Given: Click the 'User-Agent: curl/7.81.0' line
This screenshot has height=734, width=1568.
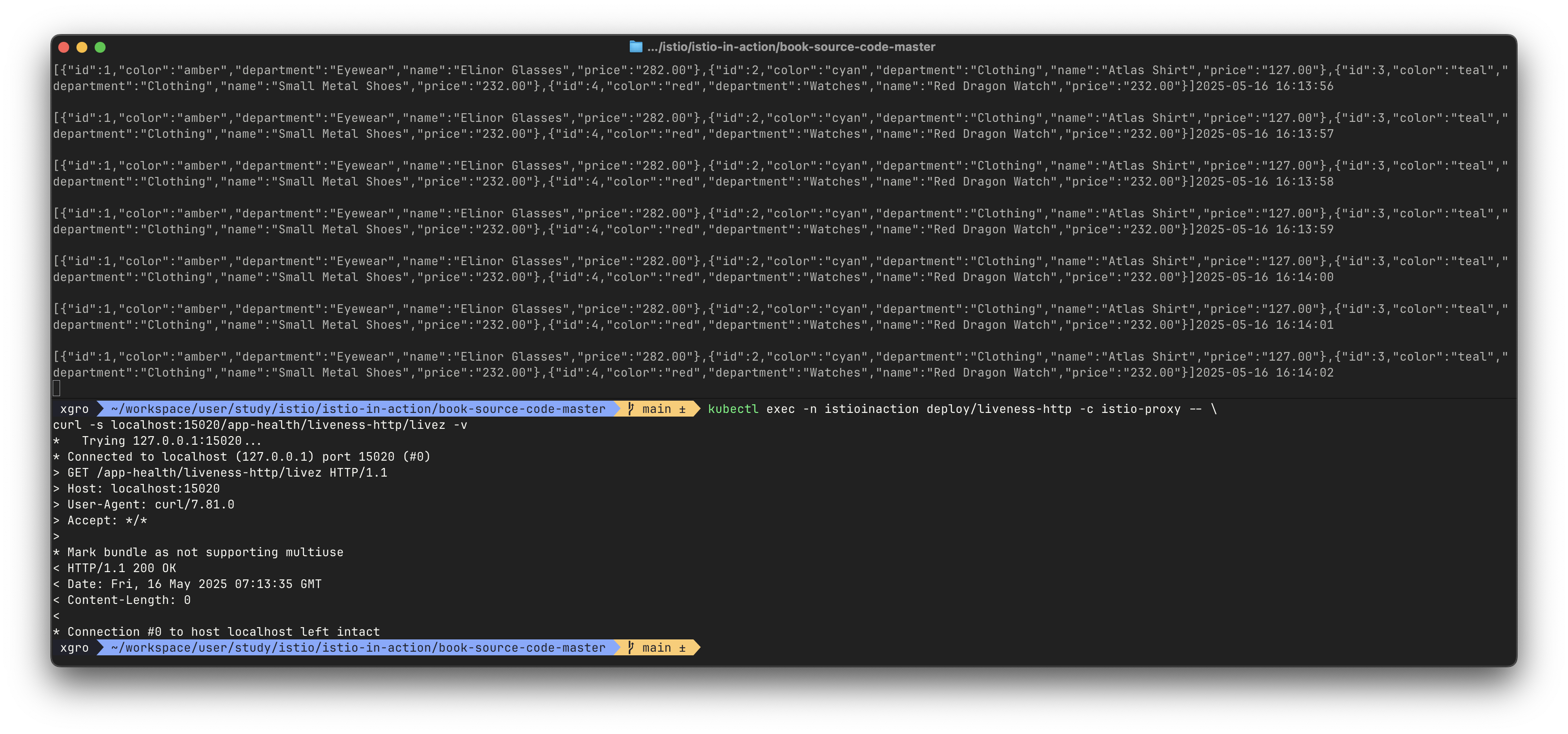Looking at the screenshot, I should pos(144,504).
